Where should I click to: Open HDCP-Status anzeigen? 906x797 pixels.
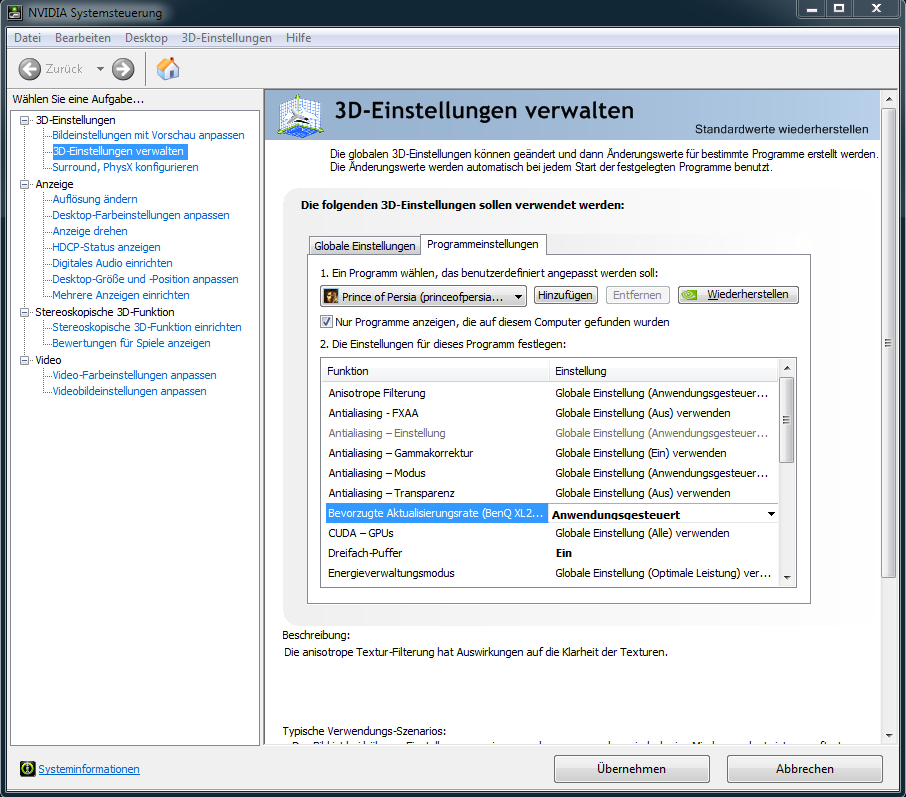[106, 247]
